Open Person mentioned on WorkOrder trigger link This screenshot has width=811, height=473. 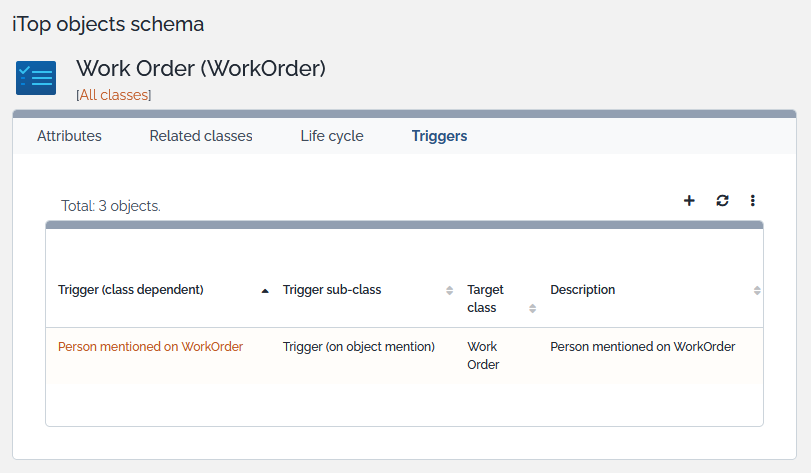pyautogui.click(x=150, y=347)
